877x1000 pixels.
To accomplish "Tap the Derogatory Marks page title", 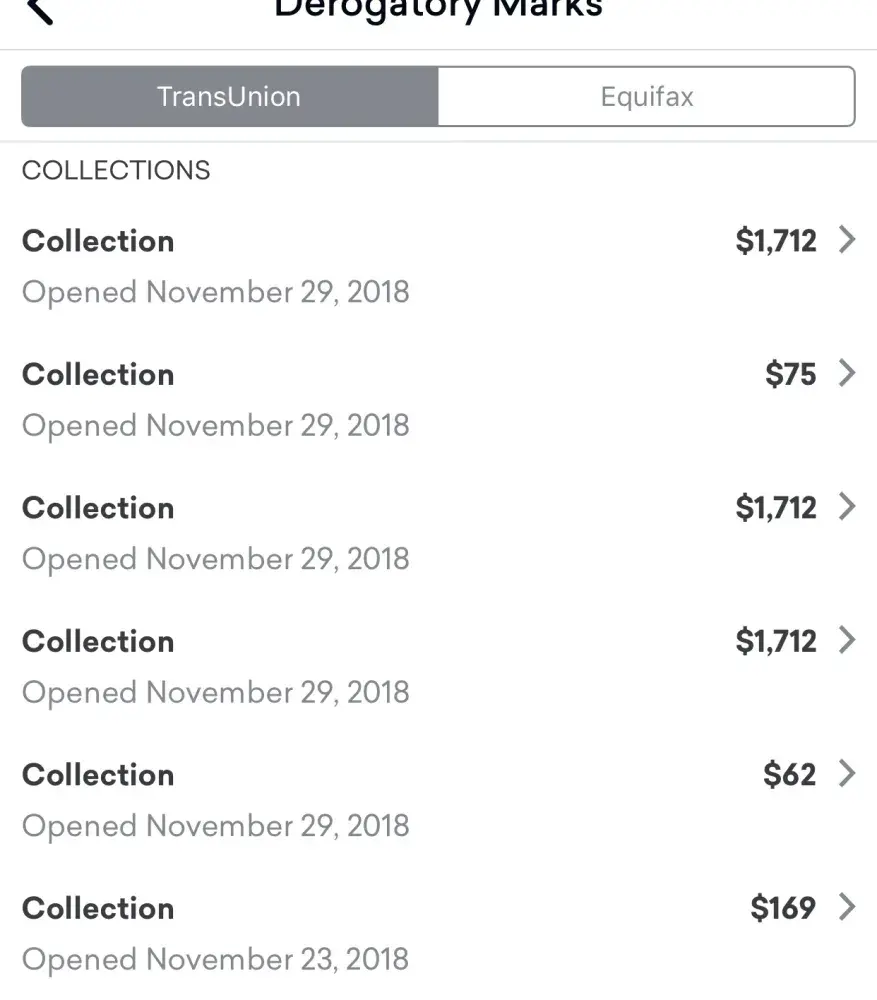I will click(438, 10).
